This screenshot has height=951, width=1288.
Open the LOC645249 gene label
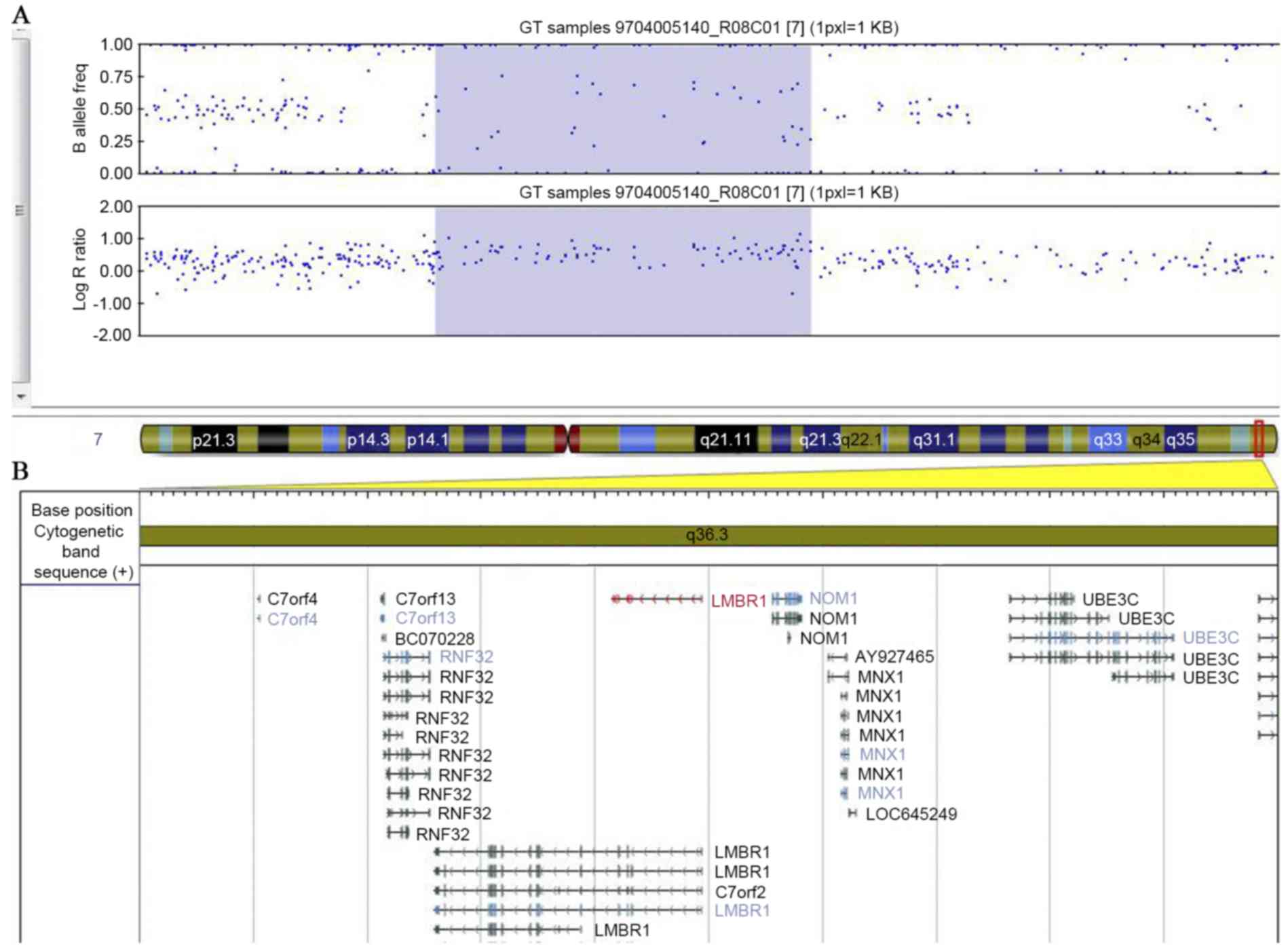pyautogui.click(x=911, y=814)
